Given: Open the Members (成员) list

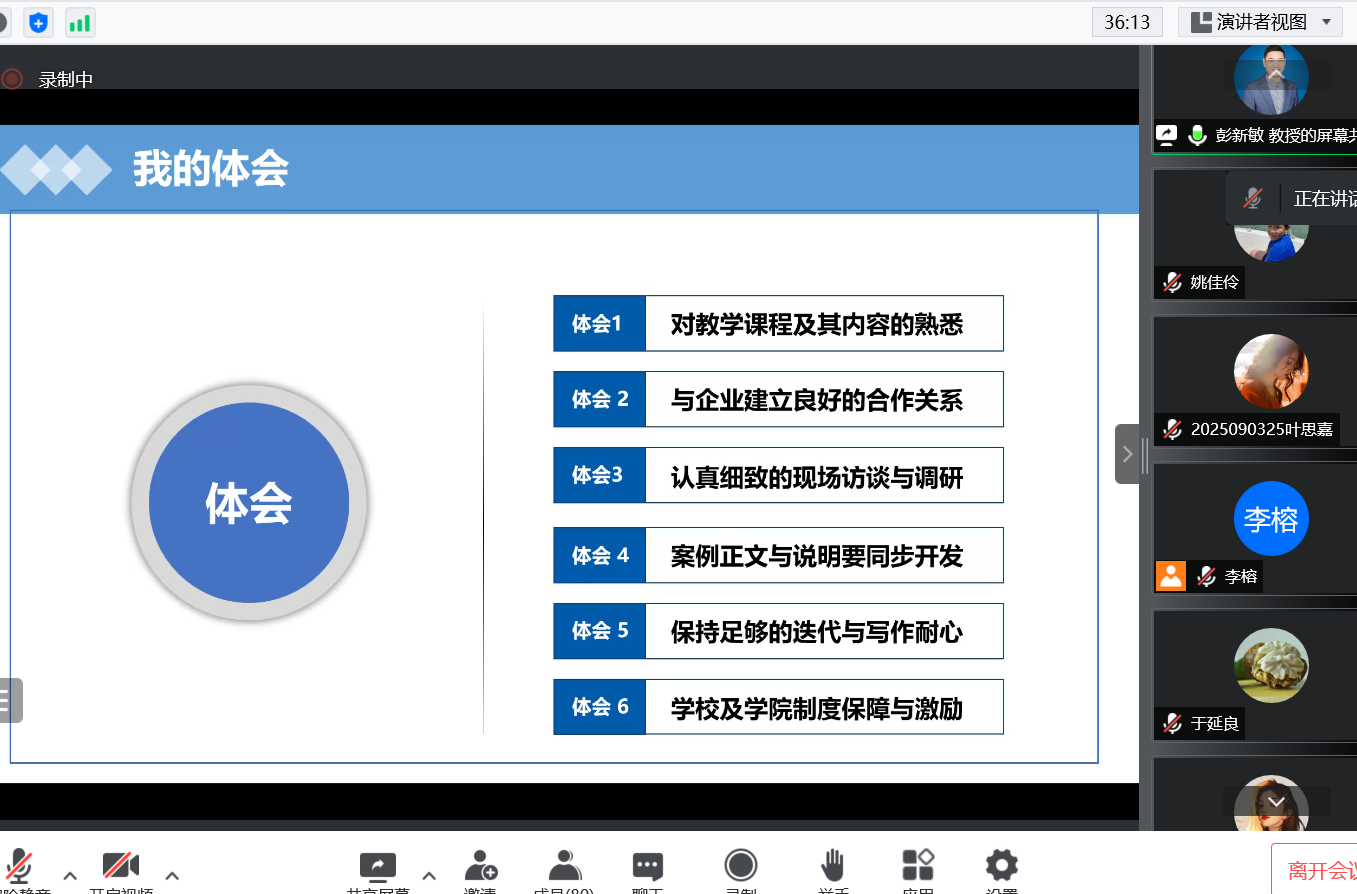Looking at the screenshot, I should (564, 867).
